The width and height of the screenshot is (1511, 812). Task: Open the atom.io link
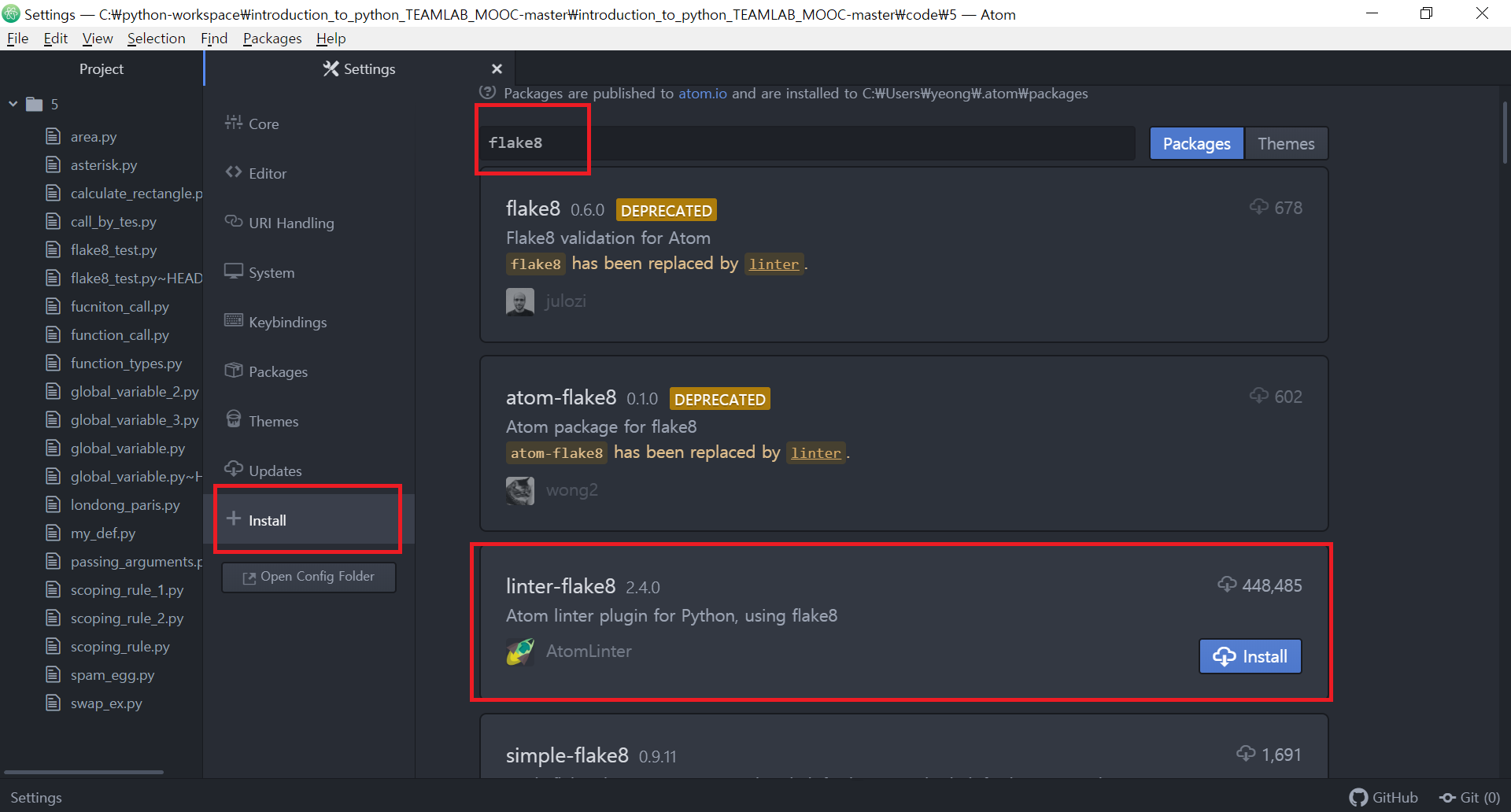click(x=703, y=94)
